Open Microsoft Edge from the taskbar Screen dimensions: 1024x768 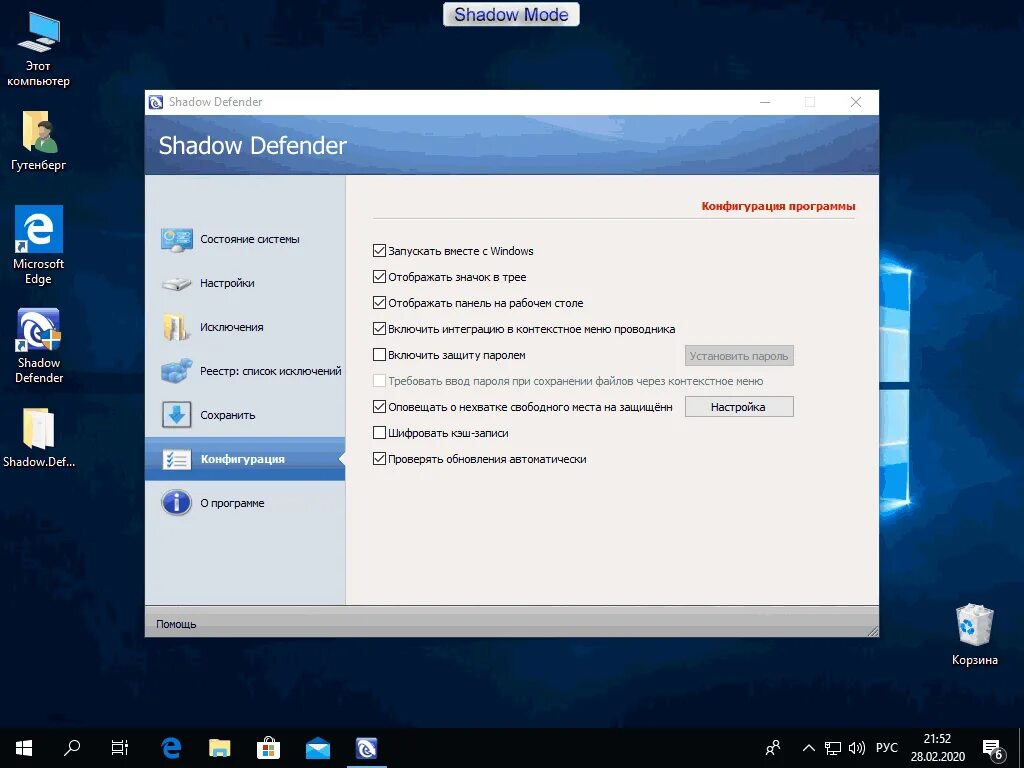point(170,747)
